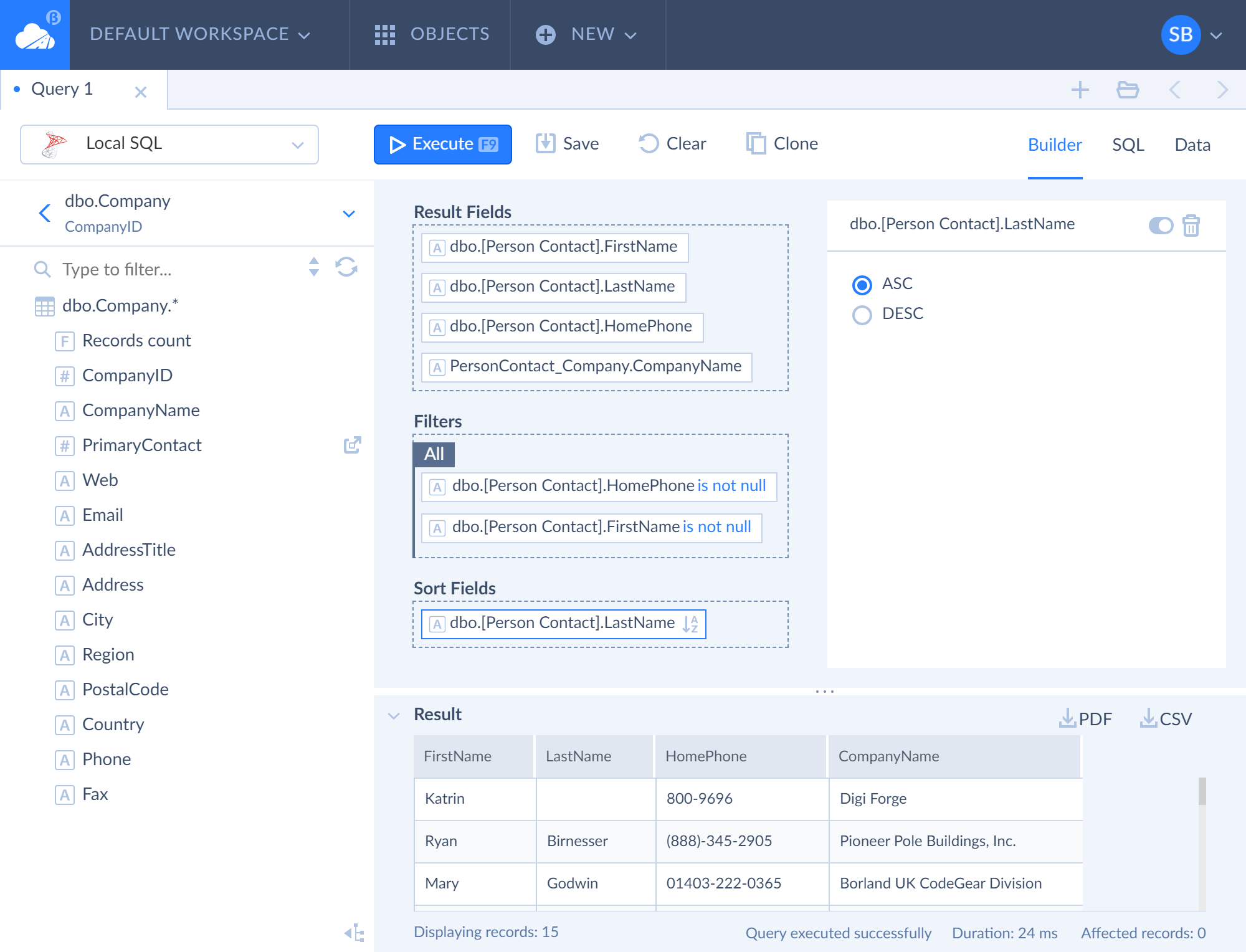Collapse the Result section chevron
Screen dimensions: 1246x952
pos(394,715)
